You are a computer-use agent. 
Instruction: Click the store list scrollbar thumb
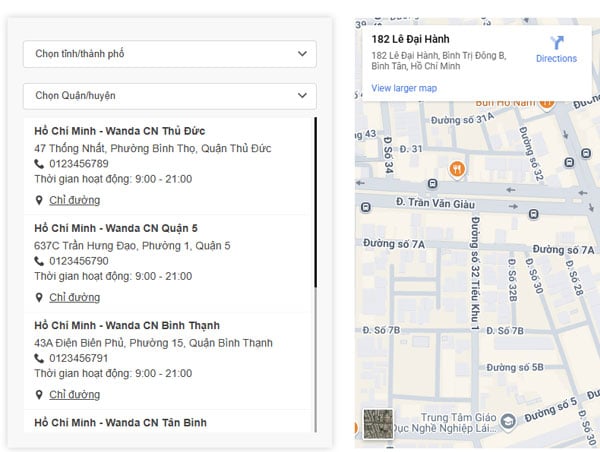[315, 202]
